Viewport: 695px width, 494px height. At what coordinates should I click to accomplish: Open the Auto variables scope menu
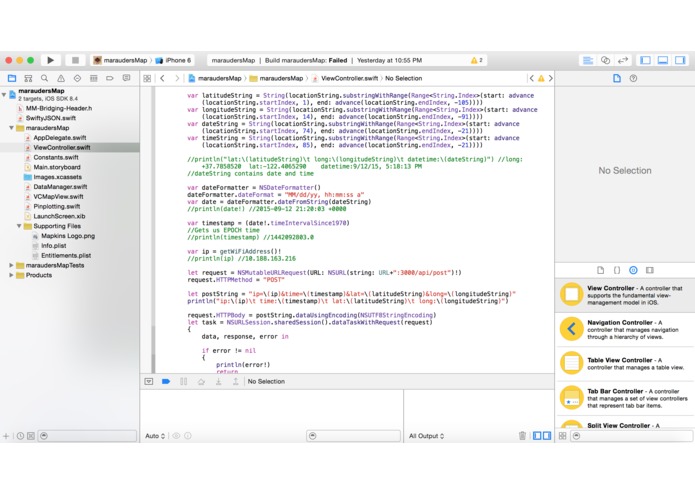[155, 436]
